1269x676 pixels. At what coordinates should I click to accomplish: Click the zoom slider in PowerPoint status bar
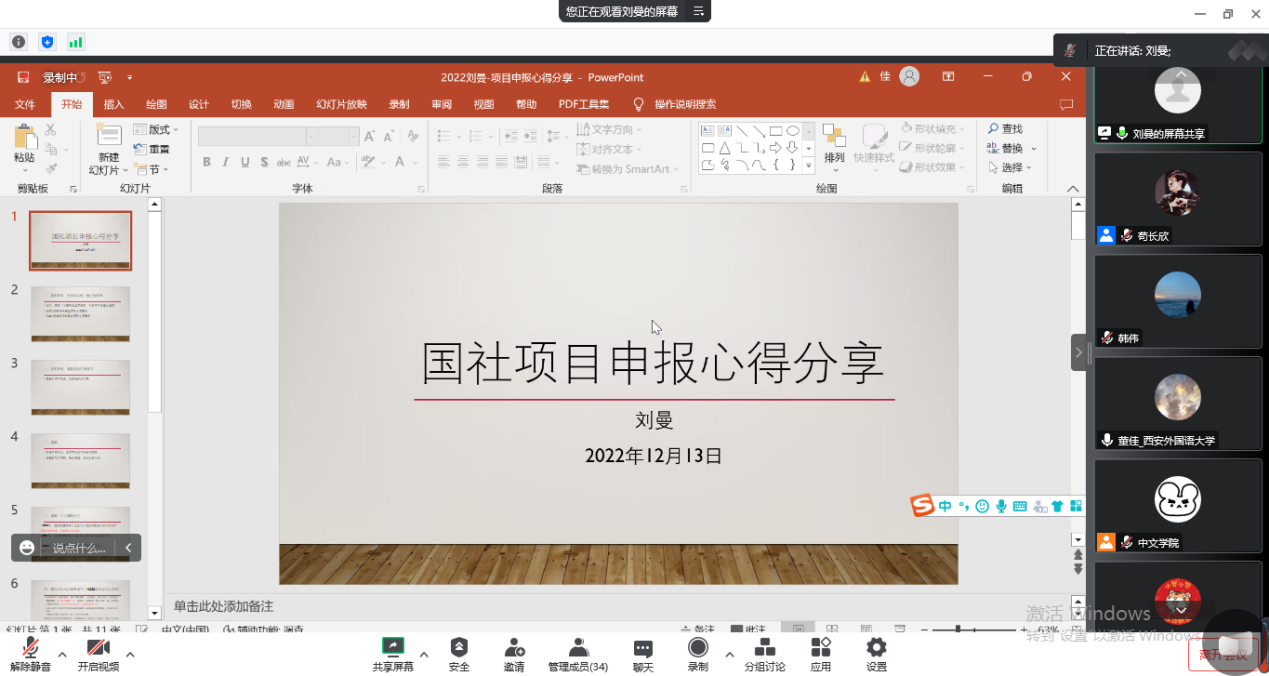(958, 629)
